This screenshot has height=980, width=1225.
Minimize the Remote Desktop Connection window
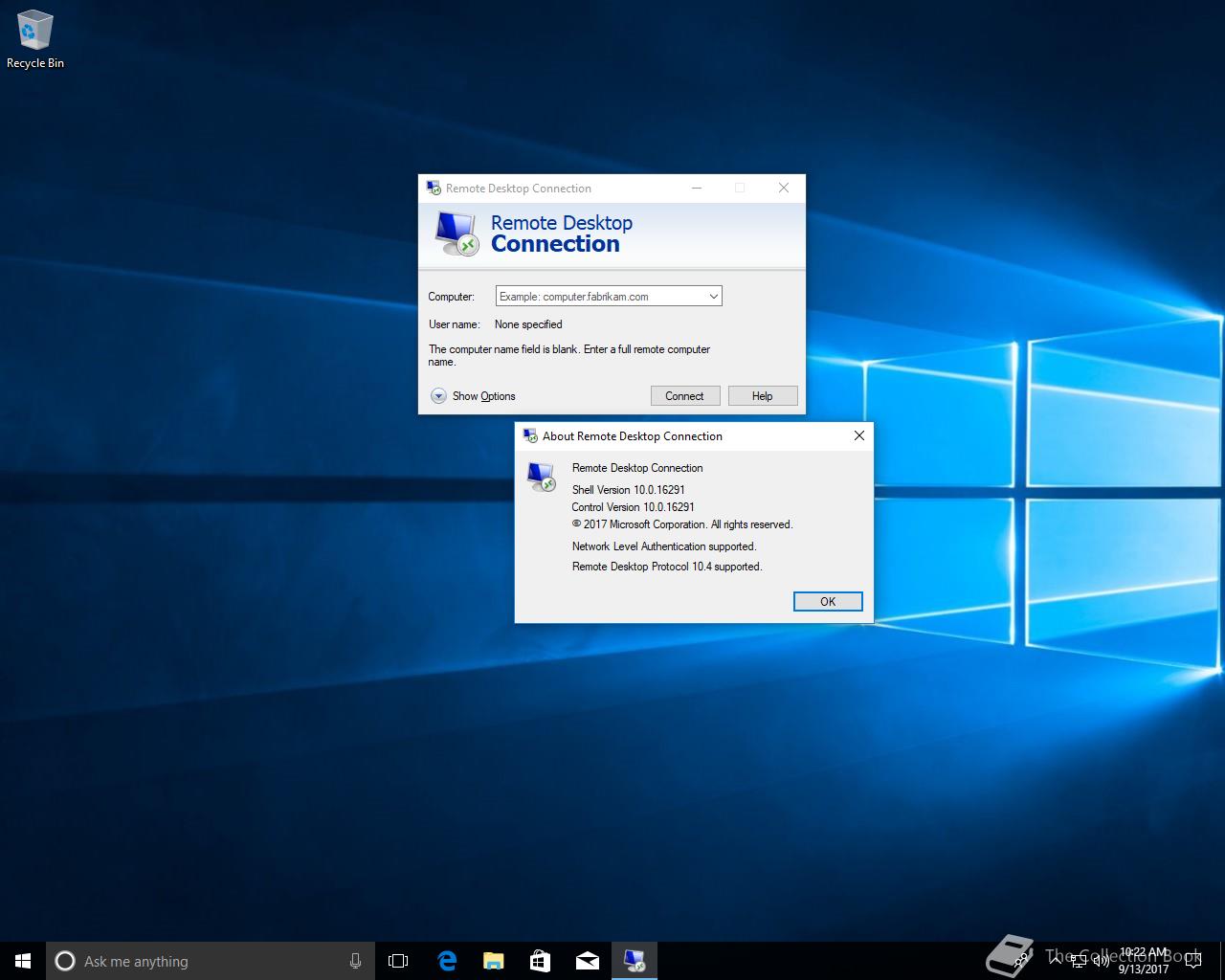pos(697,188)
